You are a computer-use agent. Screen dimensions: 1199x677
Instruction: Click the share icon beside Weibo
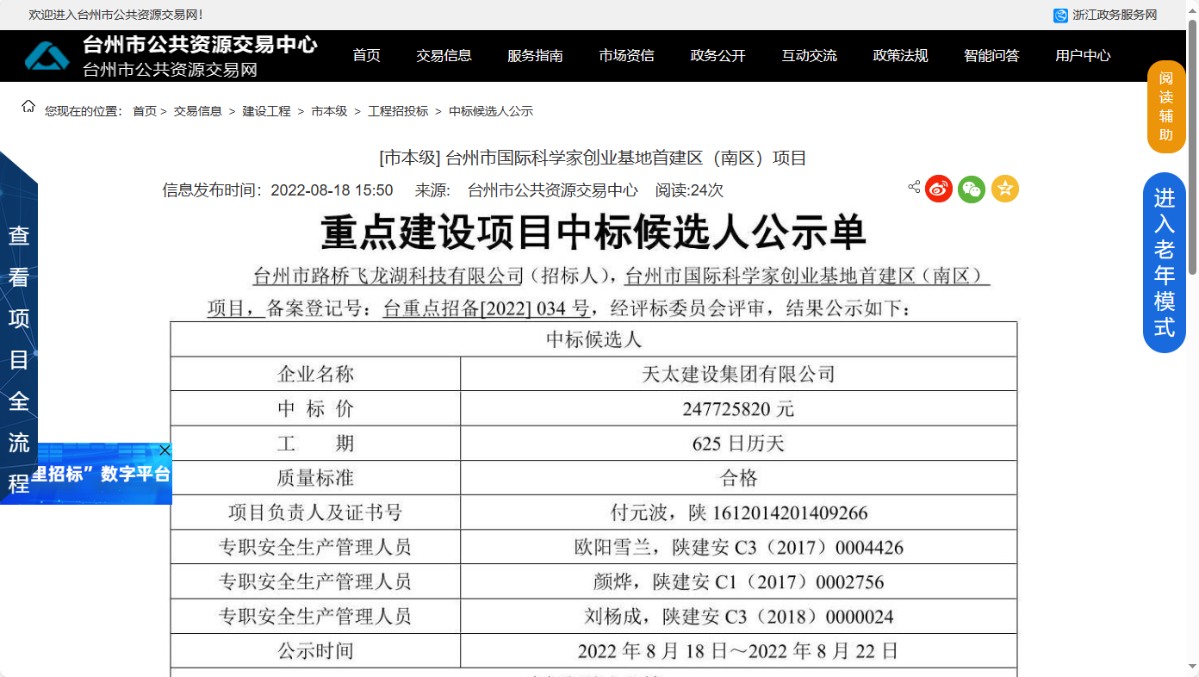pyautogui.click(x=914, y=187)
